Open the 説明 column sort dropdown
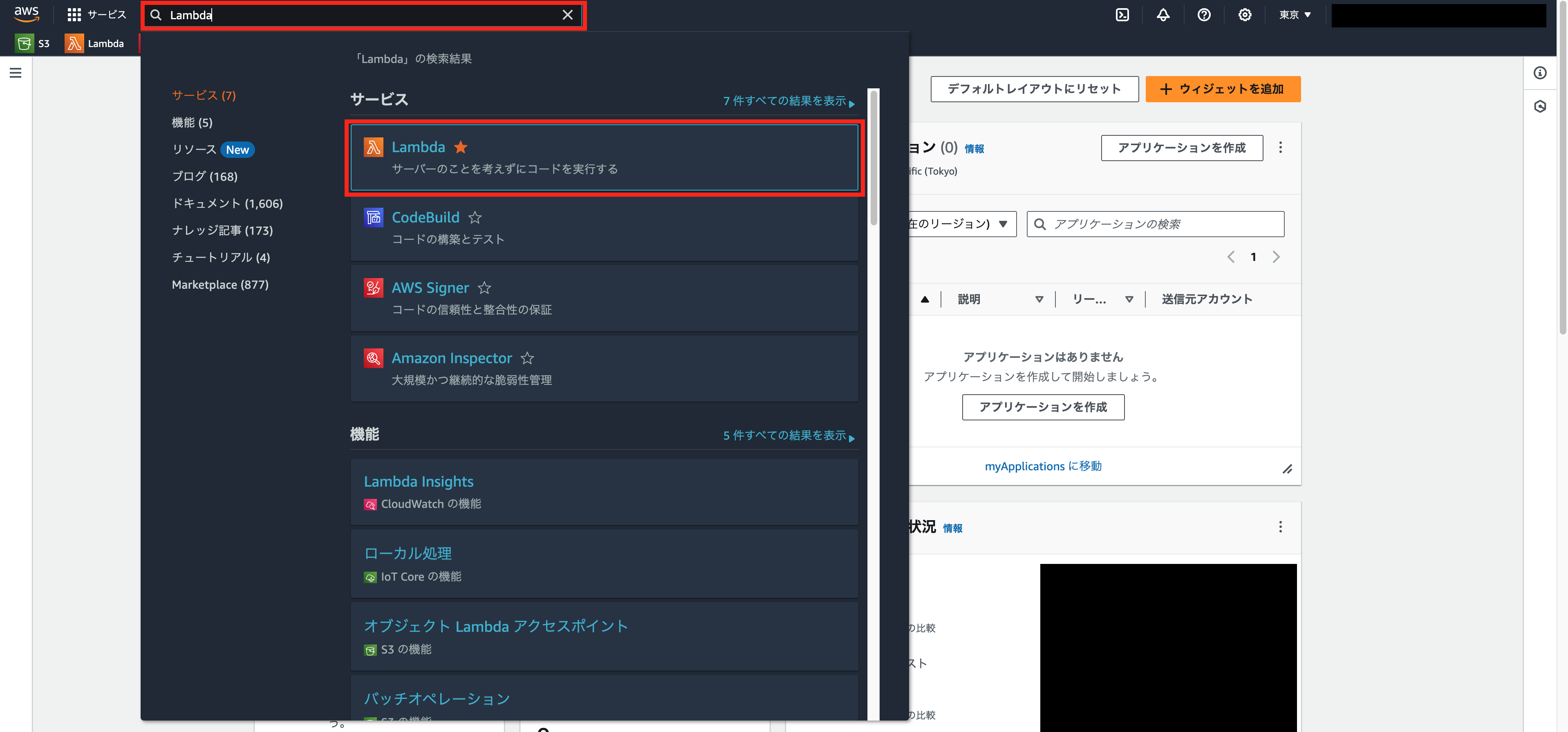The height and width of the screenshot is (732, 1568). click(1039, 299)
